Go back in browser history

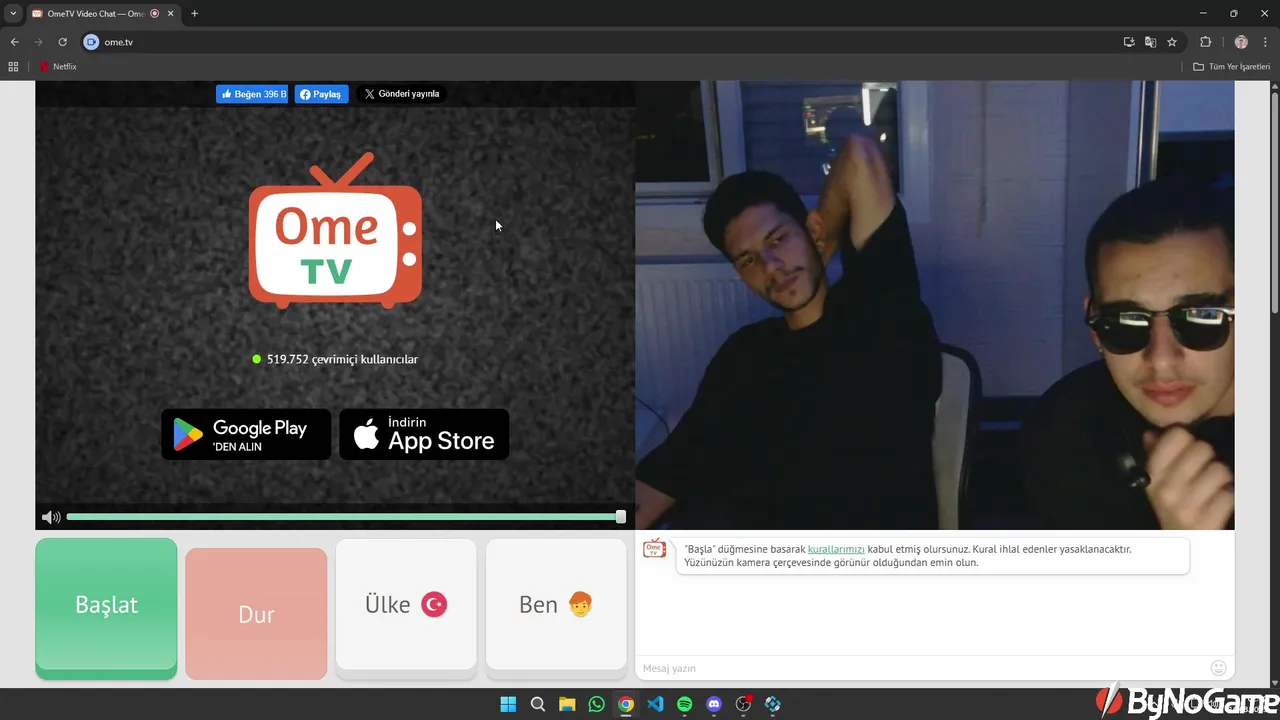14,42
